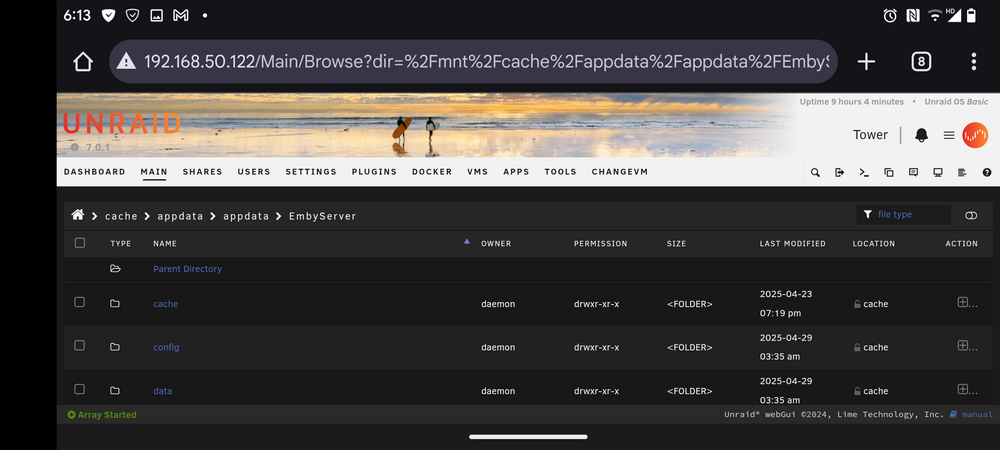1000x450 pixels.
Task: Click the manual link in footer
Action: pos(977,414)
